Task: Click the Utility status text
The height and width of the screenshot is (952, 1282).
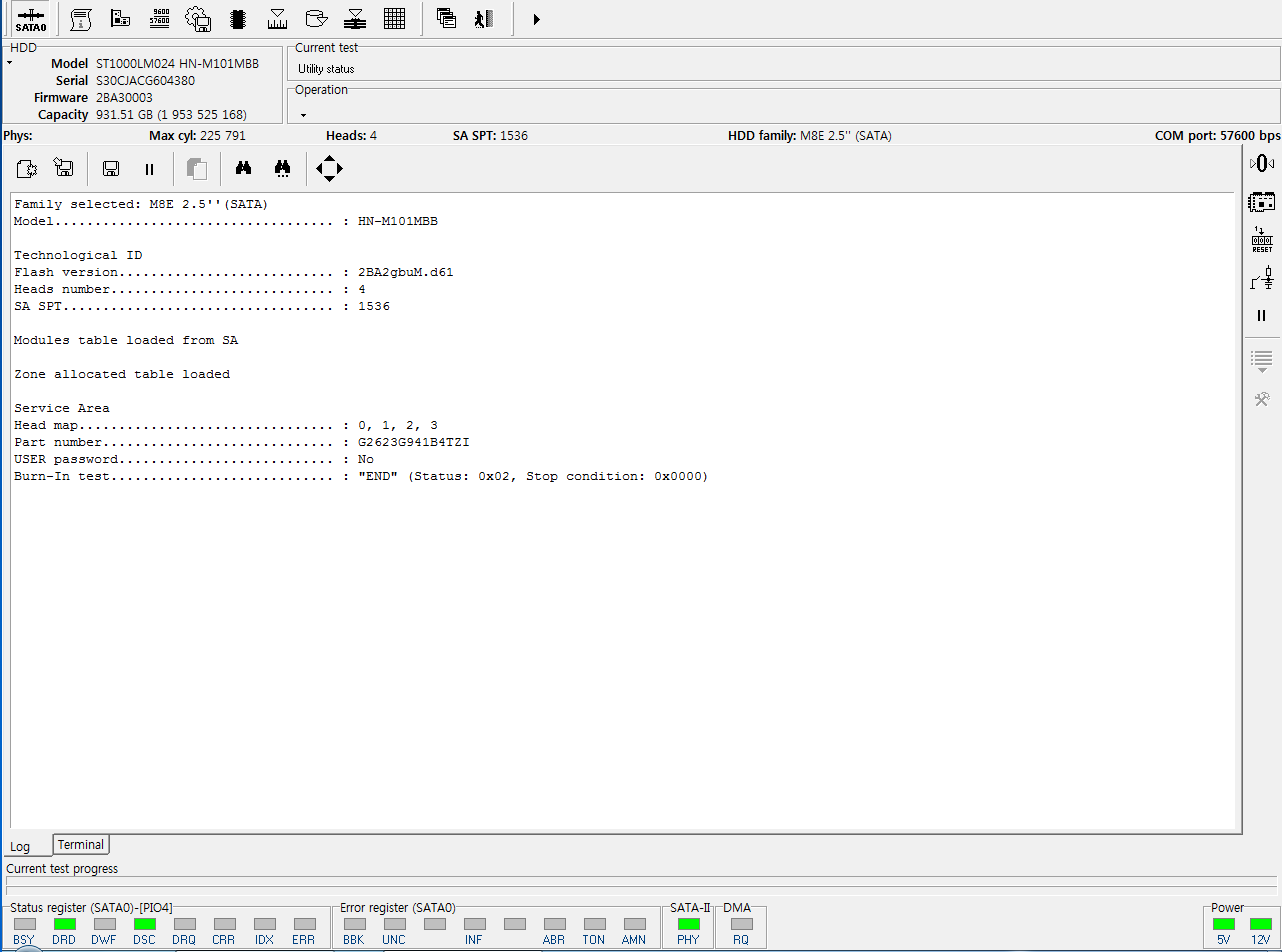Action: 326,69
